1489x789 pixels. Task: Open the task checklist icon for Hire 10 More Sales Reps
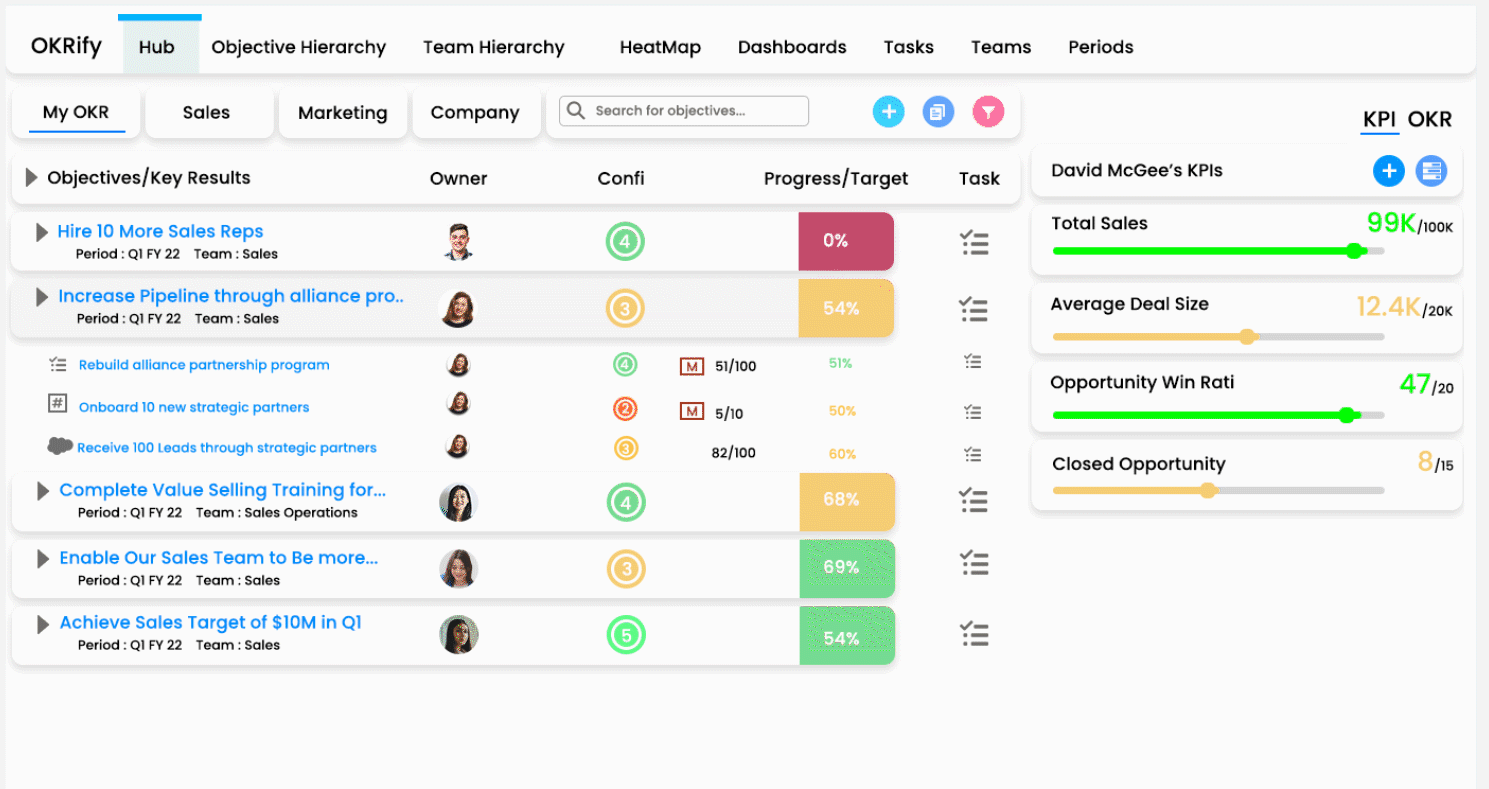(975, 242)
